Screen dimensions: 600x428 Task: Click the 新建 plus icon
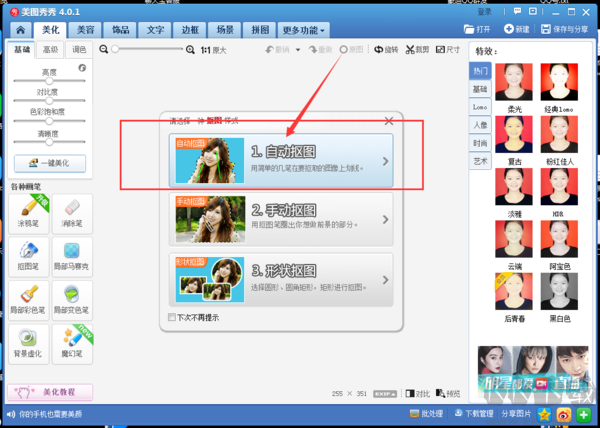[x=509, y=29]
